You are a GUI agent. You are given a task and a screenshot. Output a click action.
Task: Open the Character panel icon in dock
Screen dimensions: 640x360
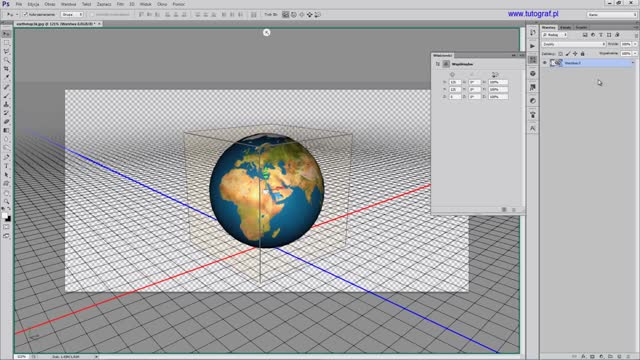pyautogui.click(x=533, y=128)
